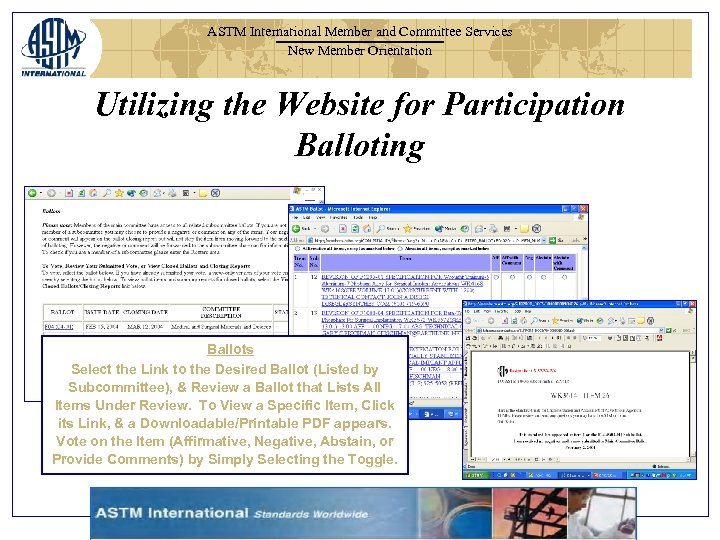This screenshot has height=540, width=720.
Task: Click the ASTM International logo
Action: click(x=54, y=47)
